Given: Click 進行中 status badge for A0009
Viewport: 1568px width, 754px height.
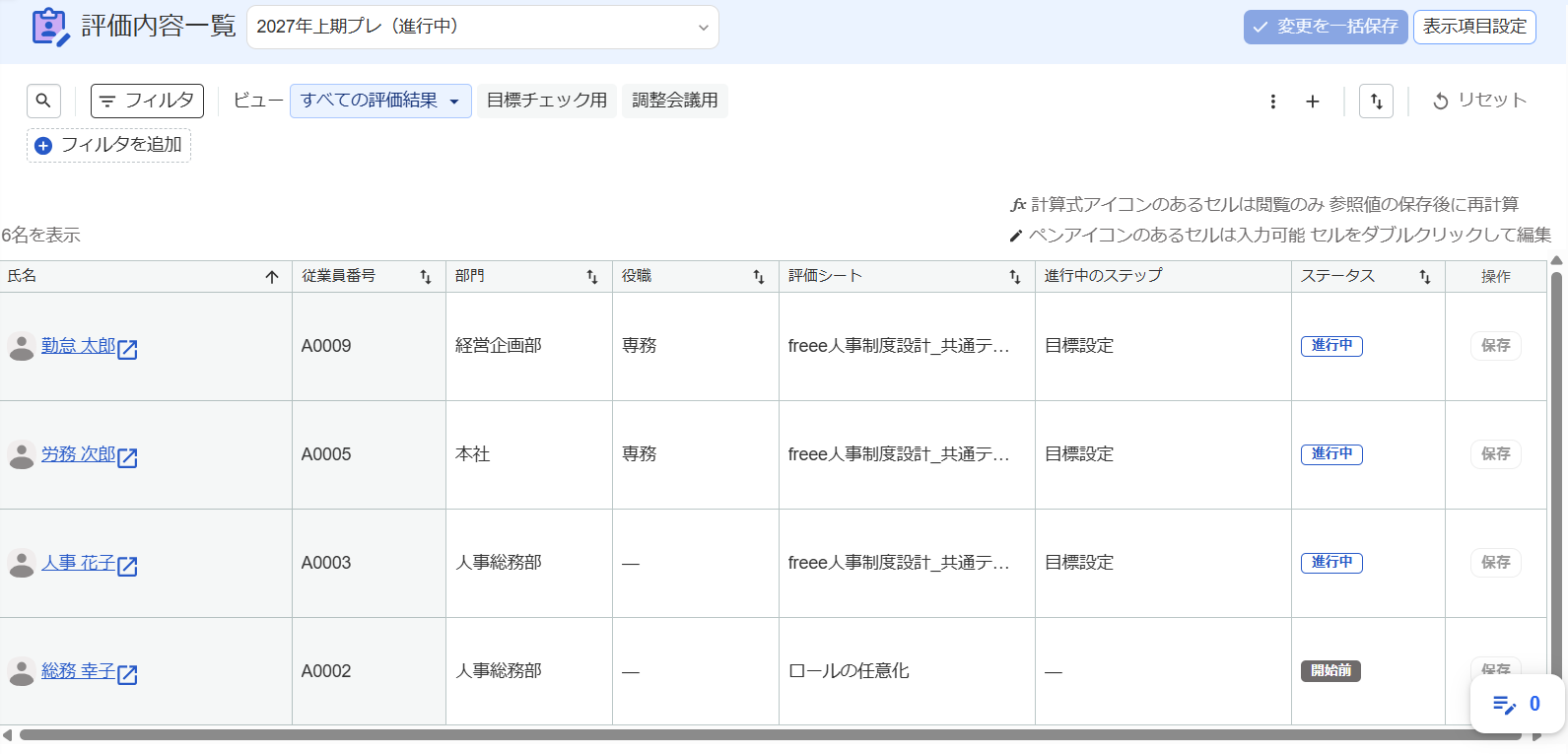Looking at the screenshot, I should click(1331, 346).
